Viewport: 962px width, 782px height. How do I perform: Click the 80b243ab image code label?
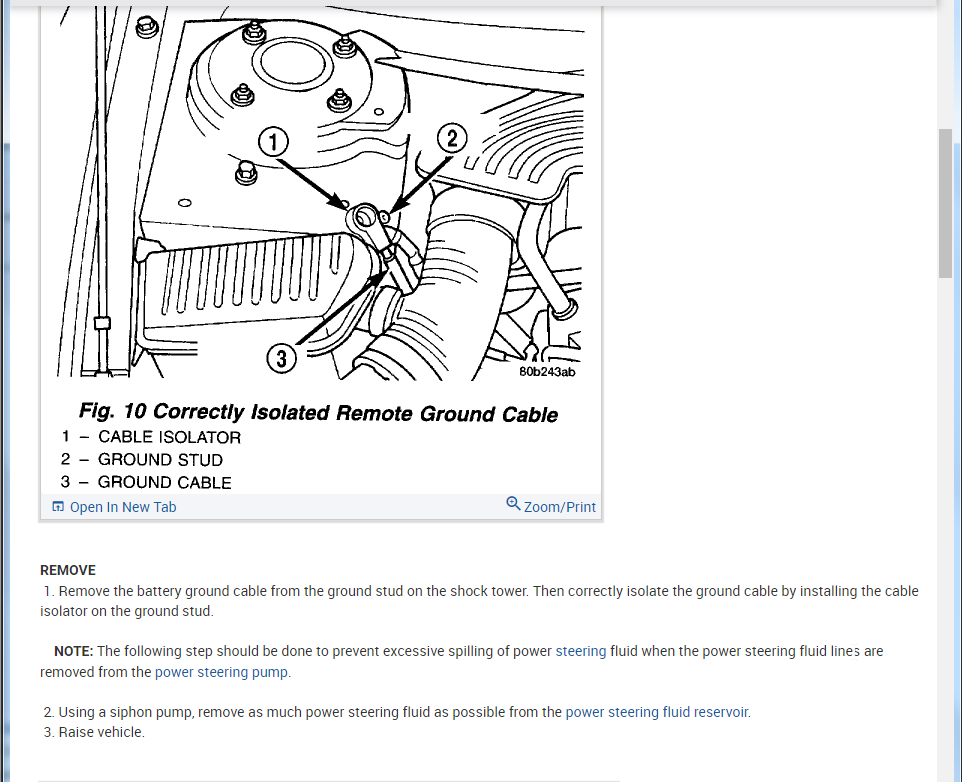point(547,372)
